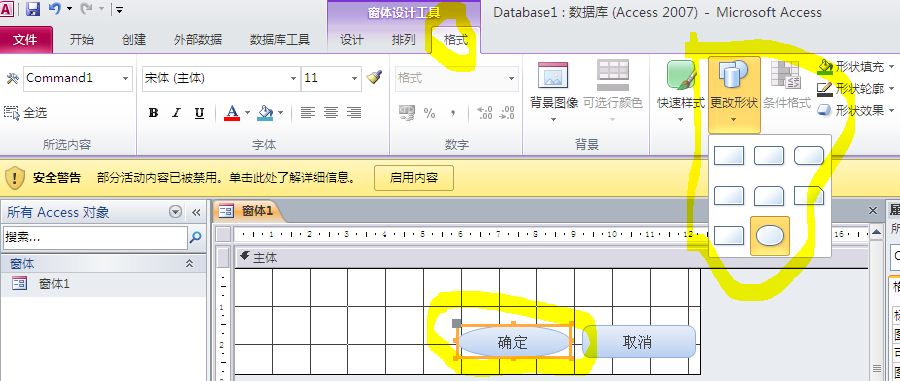900x381 pixels.
Task: Toggle Underline formatting
Action: click(199, 112)
